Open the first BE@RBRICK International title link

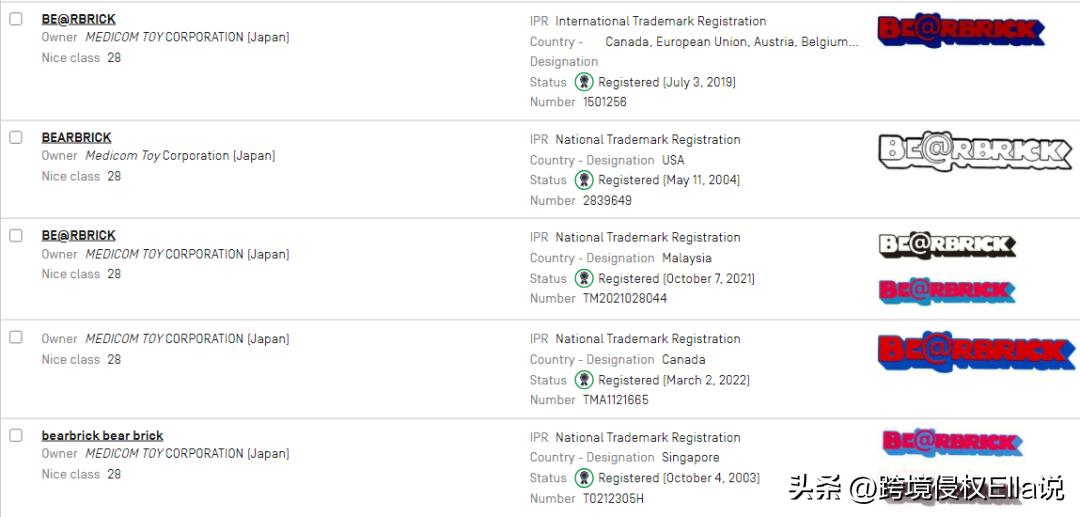point(78,19)
